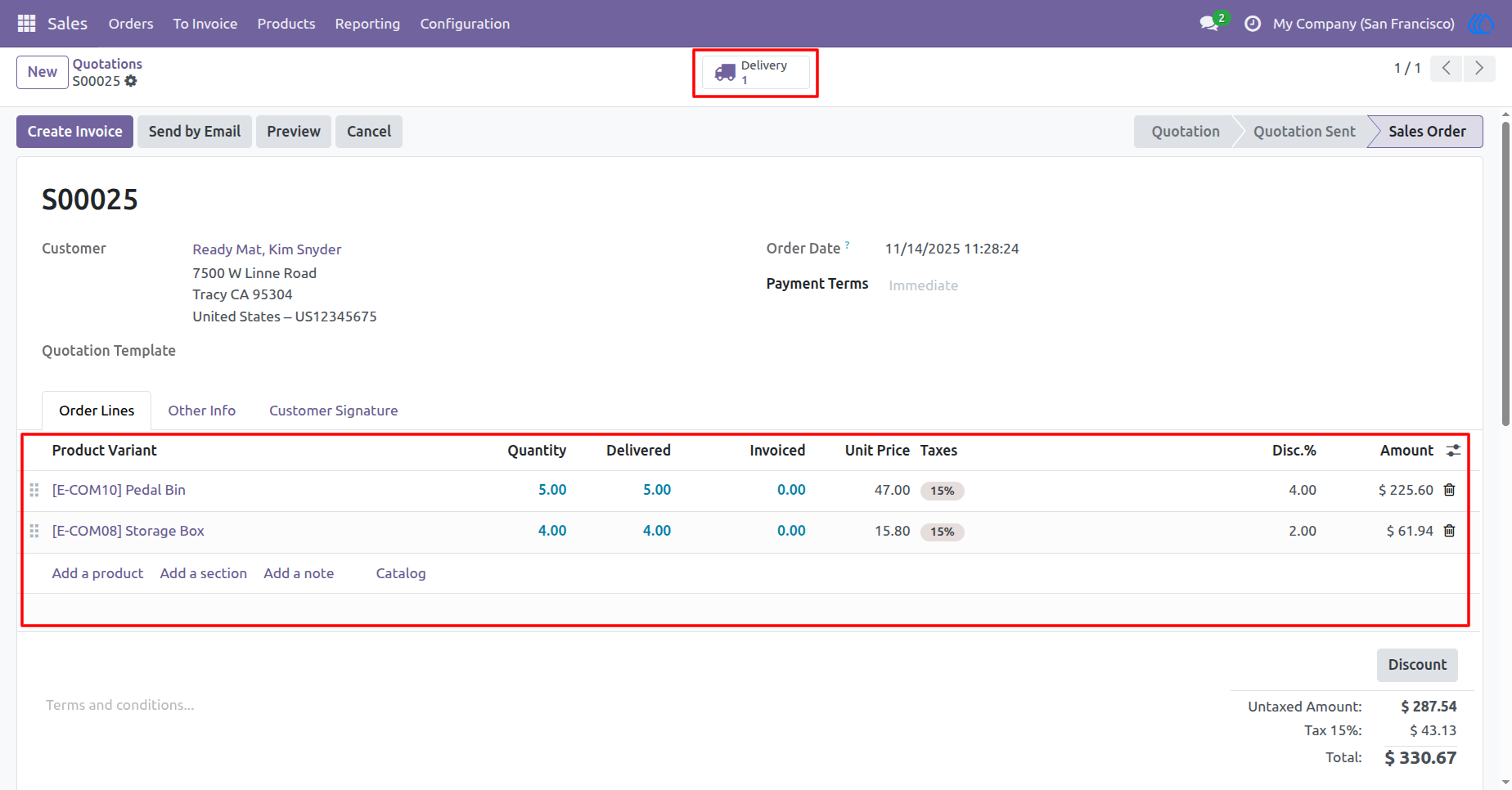Open the To Invoice menu
This screenshot has width=1512, height=790.
(x=205, y=24)
